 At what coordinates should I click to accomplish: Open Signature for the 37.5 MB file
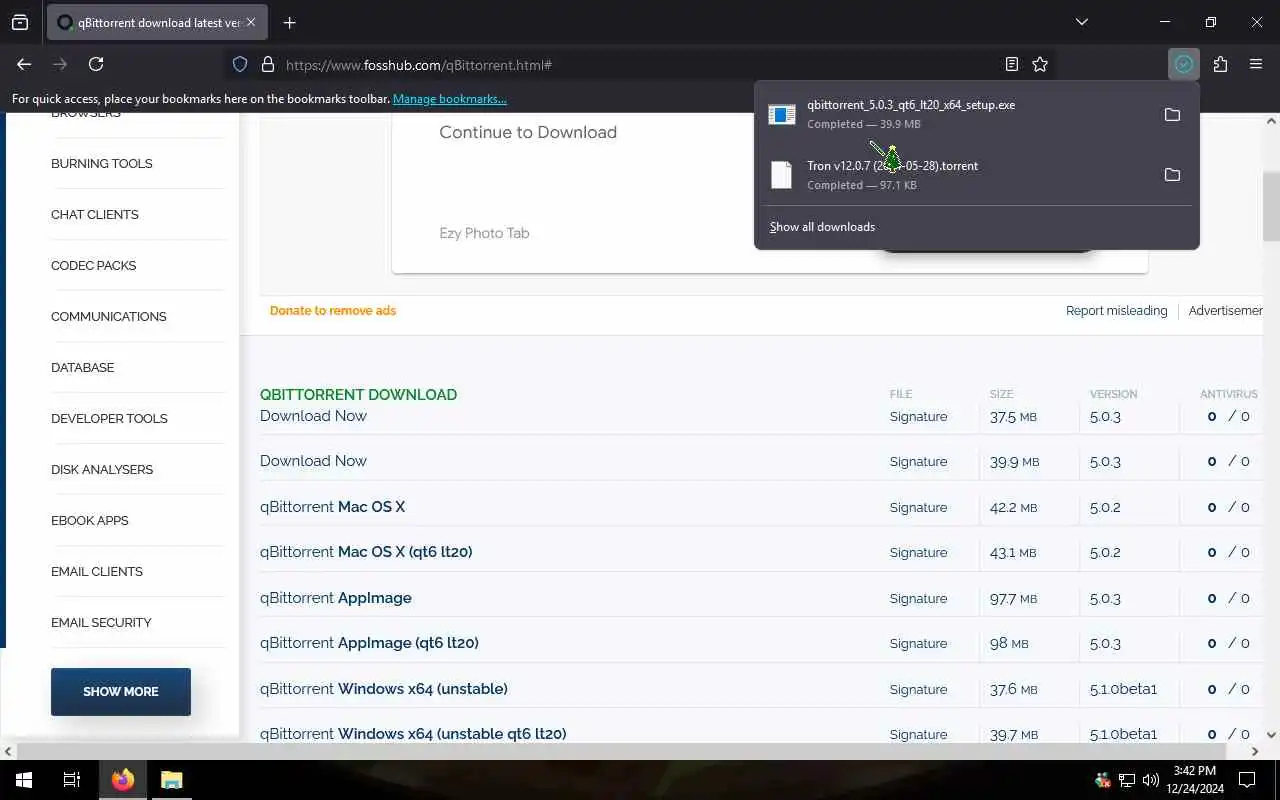(x=918, y=416)
